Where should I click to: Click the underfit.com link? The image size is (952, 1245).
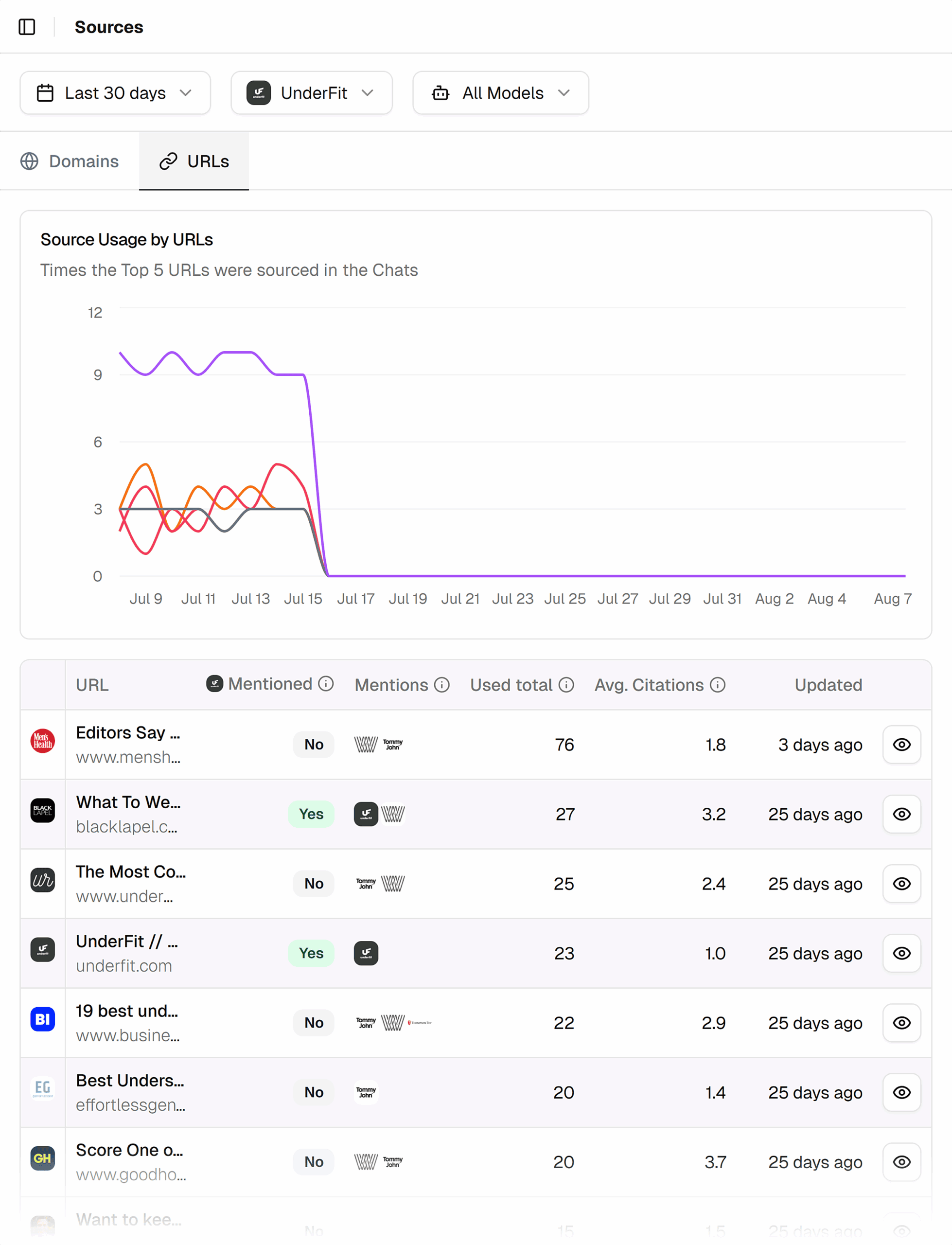(124, 966)
